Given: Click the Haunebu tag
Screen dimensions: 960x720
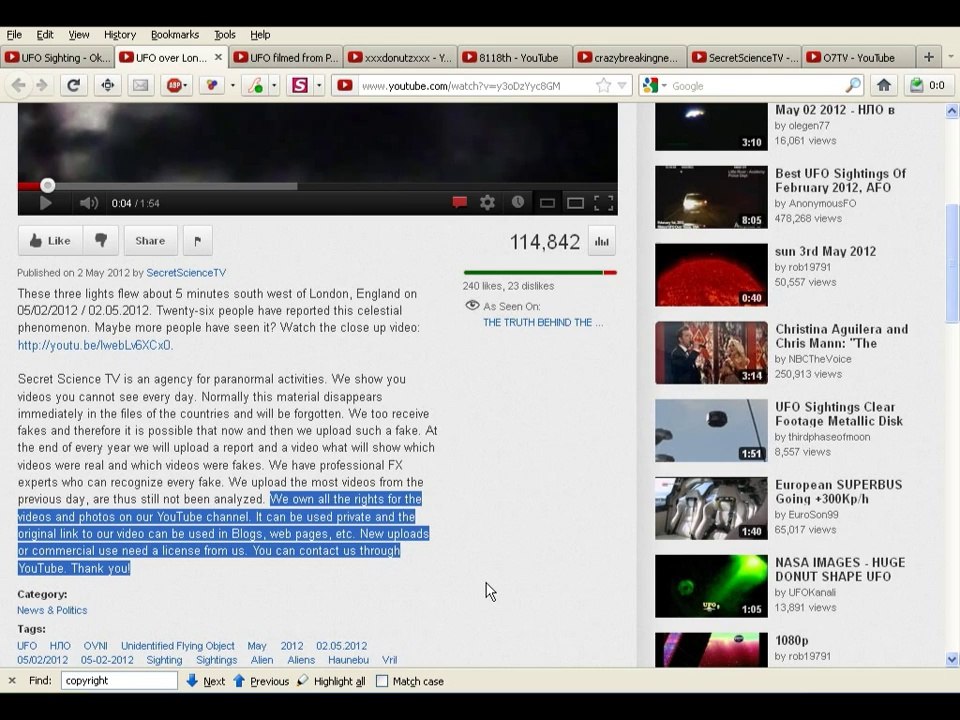Looking at the screenshot, I should 348,660.
